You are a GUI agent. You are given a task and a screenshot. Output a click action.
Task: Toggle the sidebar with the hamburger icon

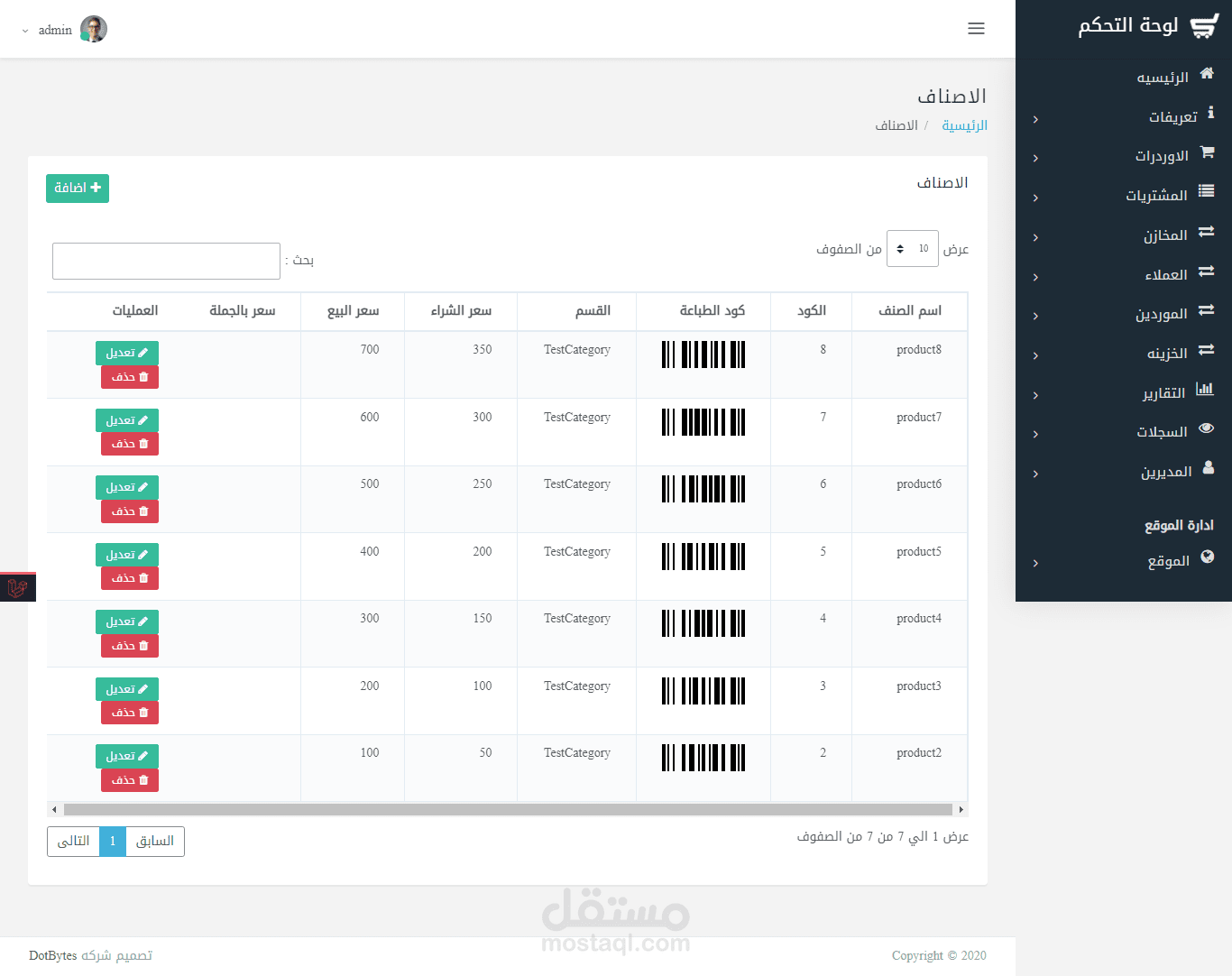pos(976,29)
